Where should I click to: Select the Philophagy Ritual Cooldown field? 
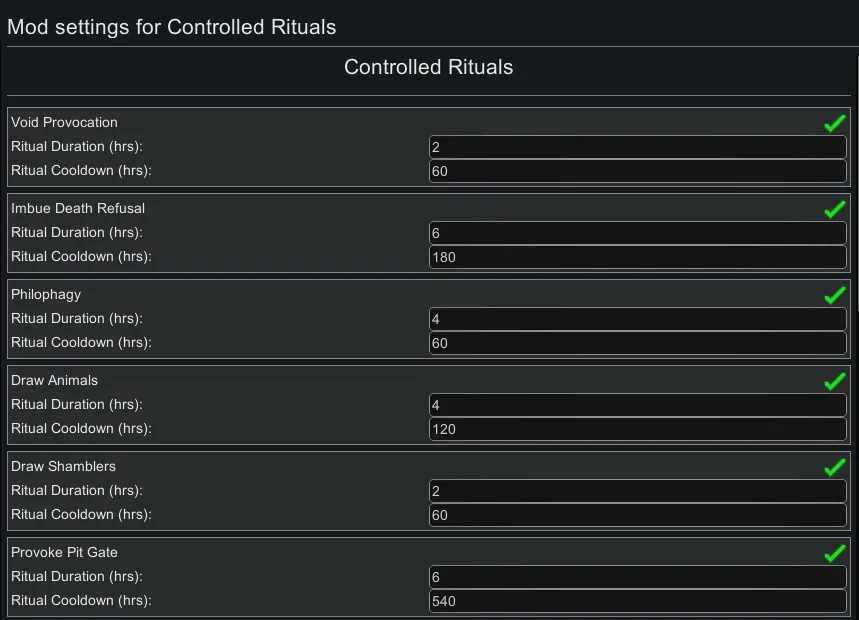(x=637, y=343)
